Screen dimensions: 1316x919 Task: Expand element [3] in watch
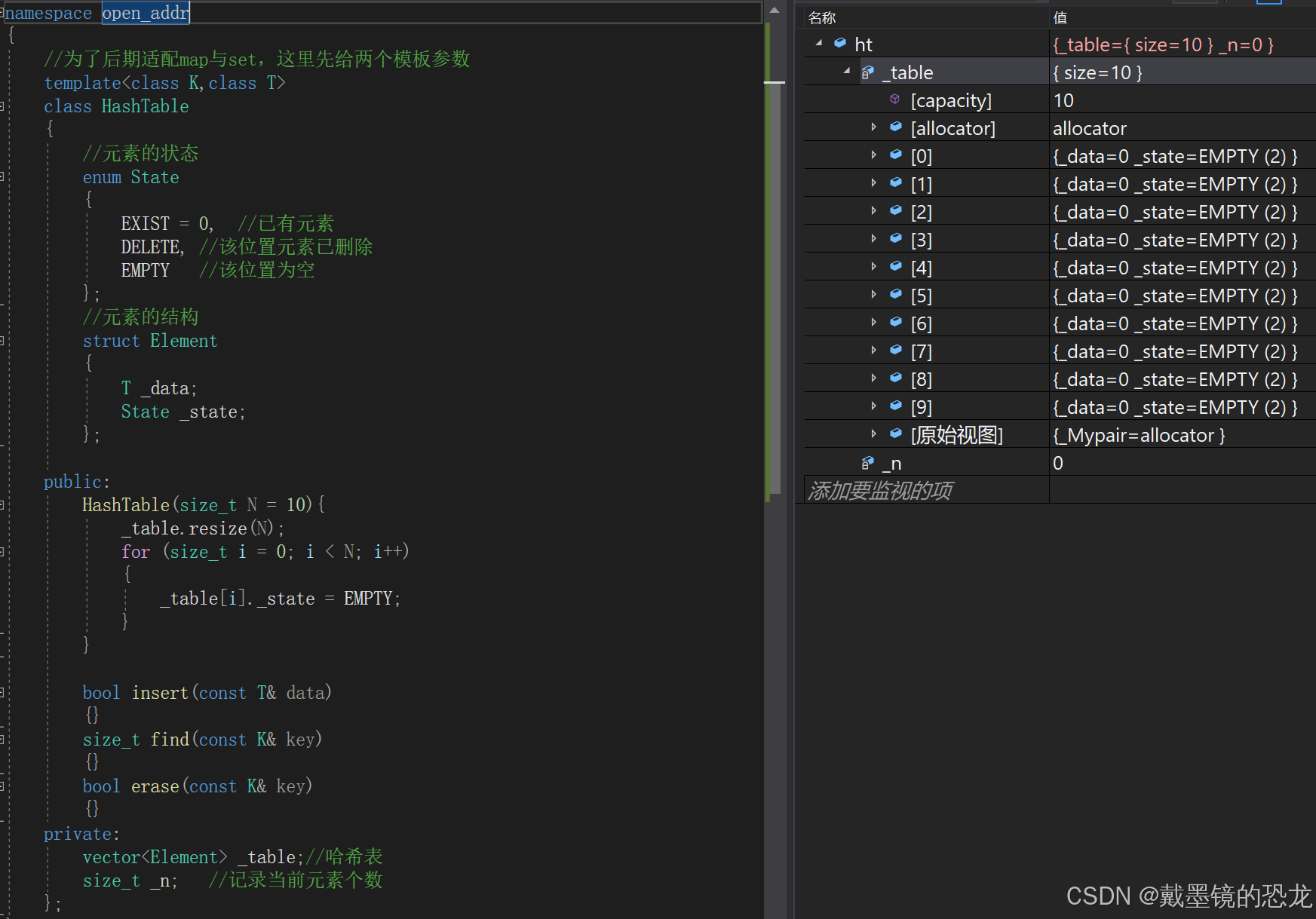[874, 239]
